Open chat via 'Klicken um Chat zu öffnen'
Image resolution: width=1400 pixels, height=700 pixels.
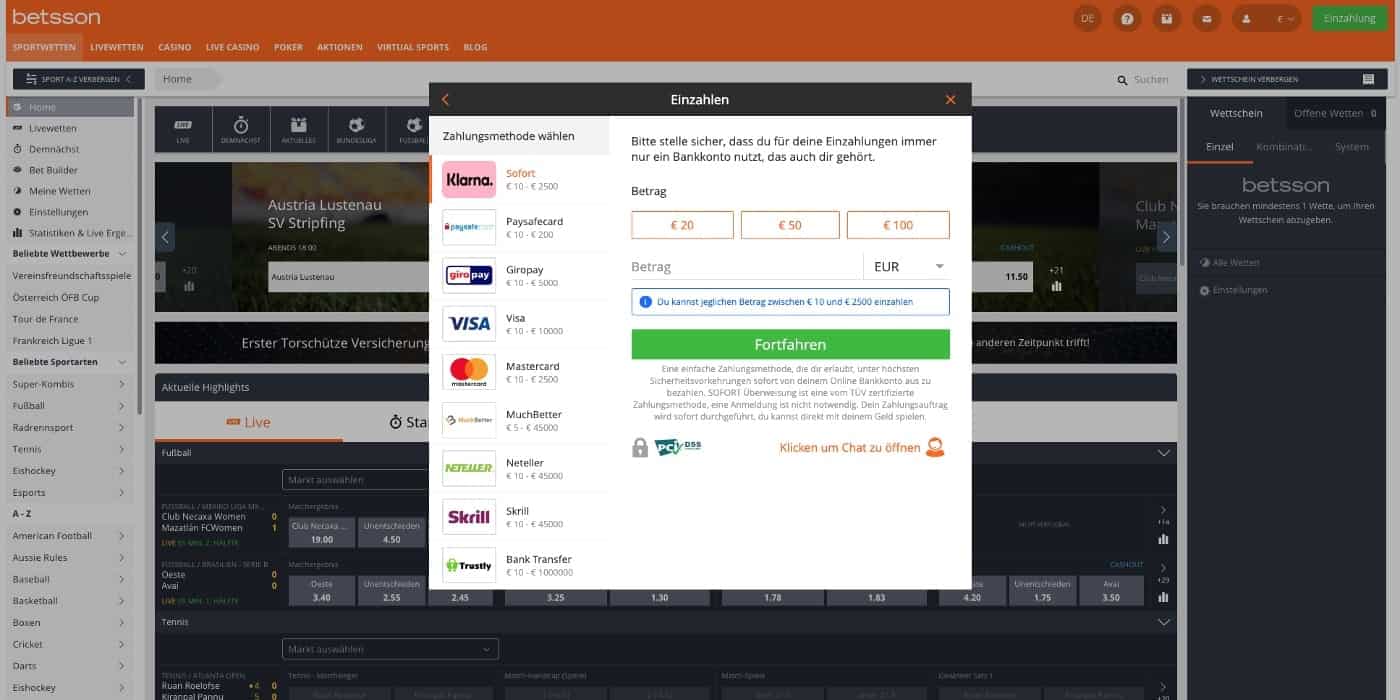850,448
